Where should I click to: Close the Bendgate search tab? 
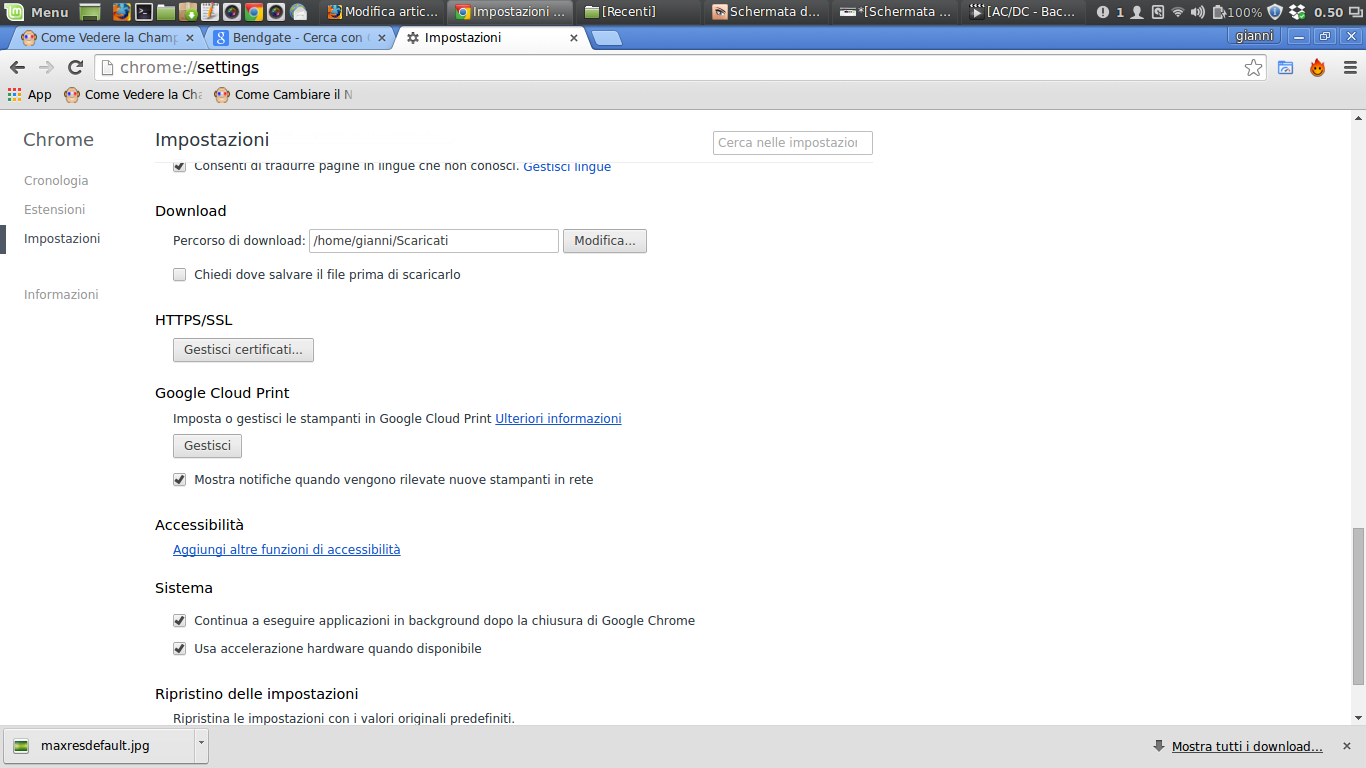382,38
